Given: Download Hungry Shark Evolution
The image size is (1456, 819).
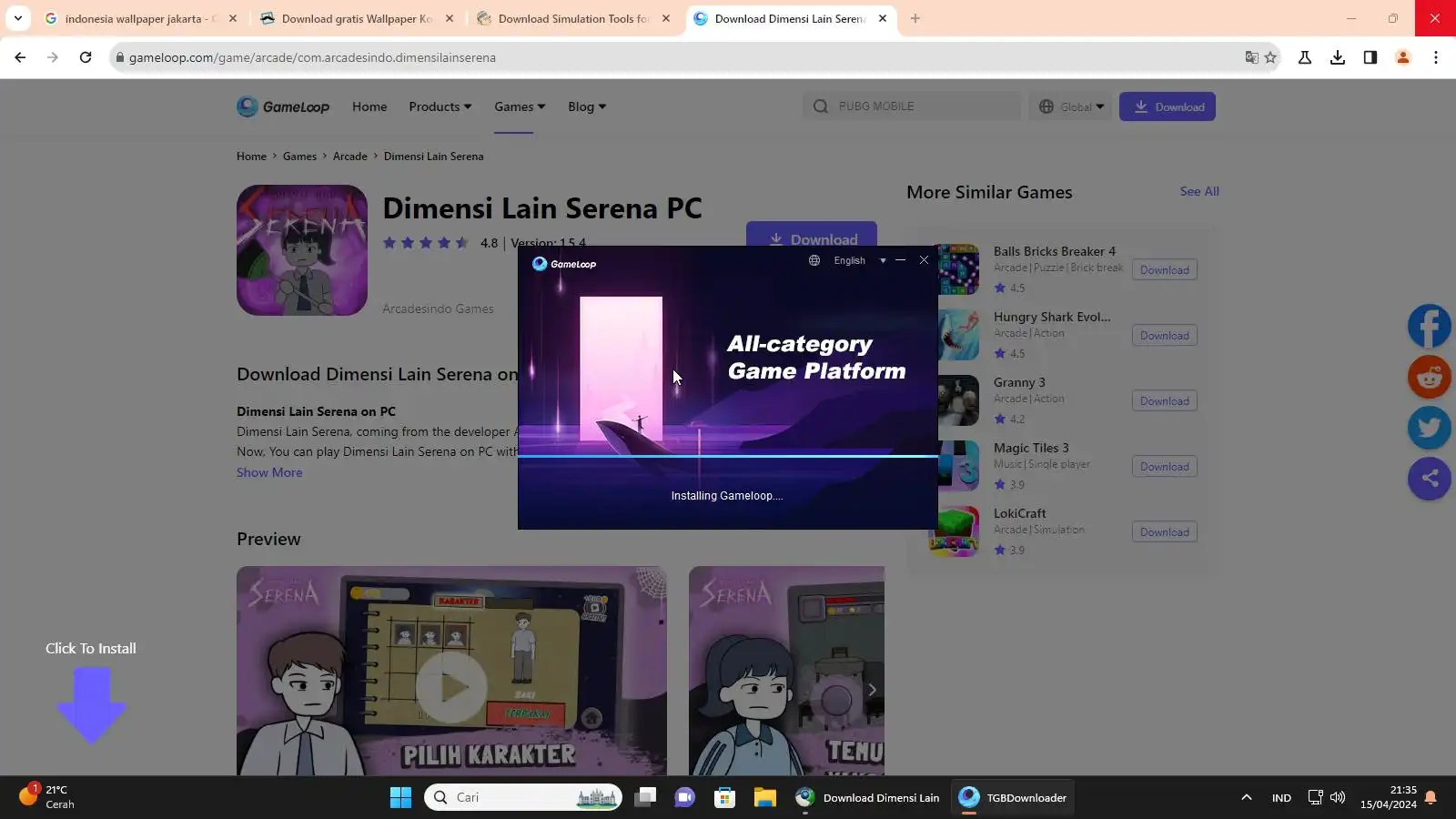Looking at the screenshot, I should [1165, 336].
